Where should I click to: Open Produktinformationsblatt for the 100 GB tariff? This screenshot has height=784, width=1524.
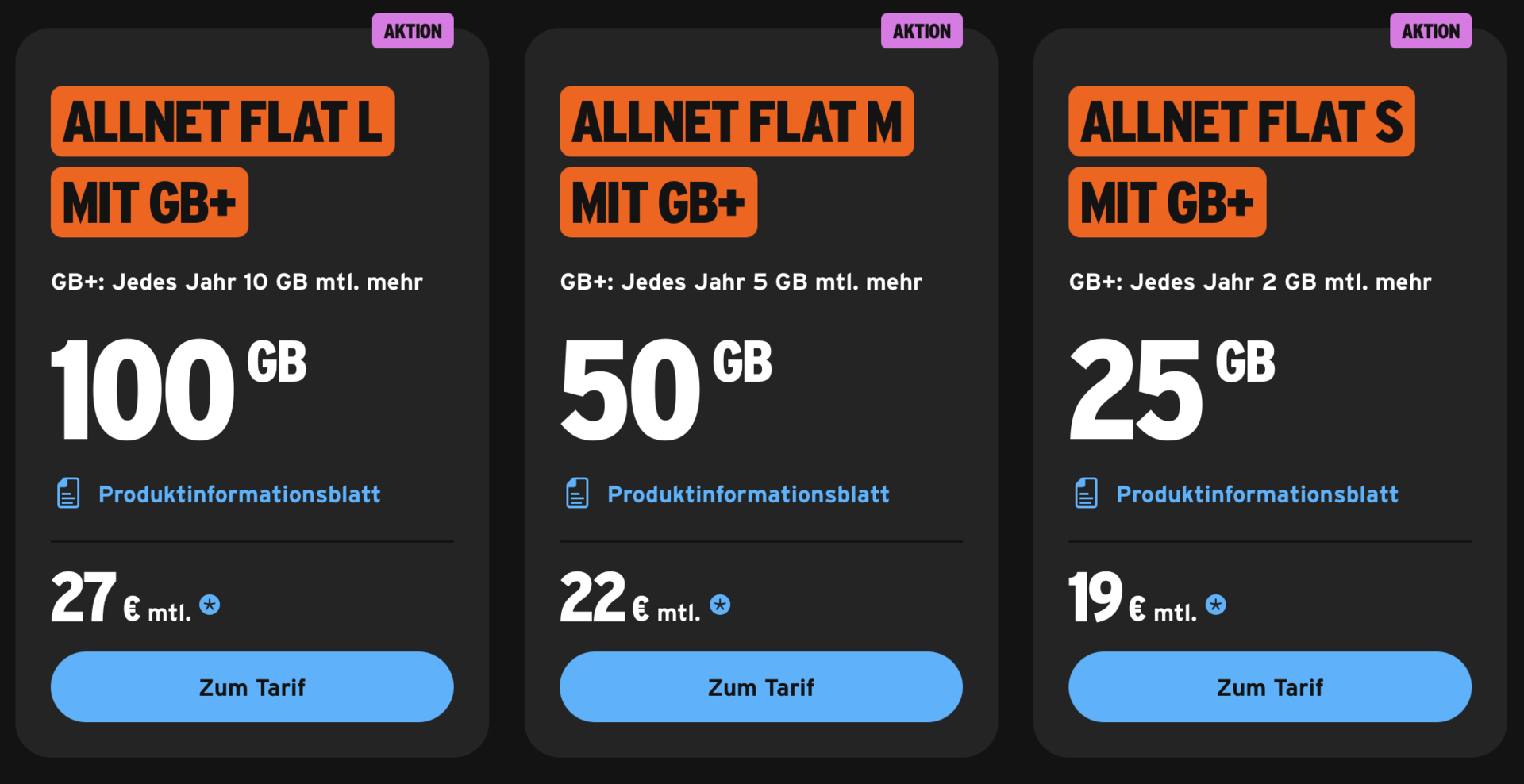click(239, 494)
